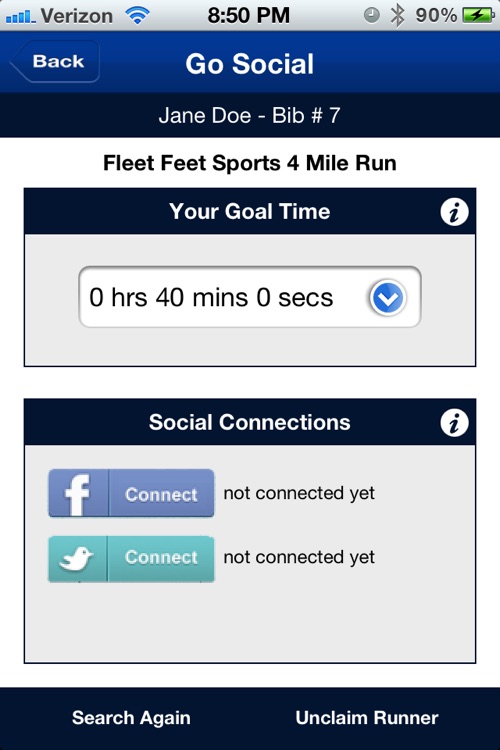Tap the Verizon signal bars
This screenshot has height=750, width=500.
21,17
